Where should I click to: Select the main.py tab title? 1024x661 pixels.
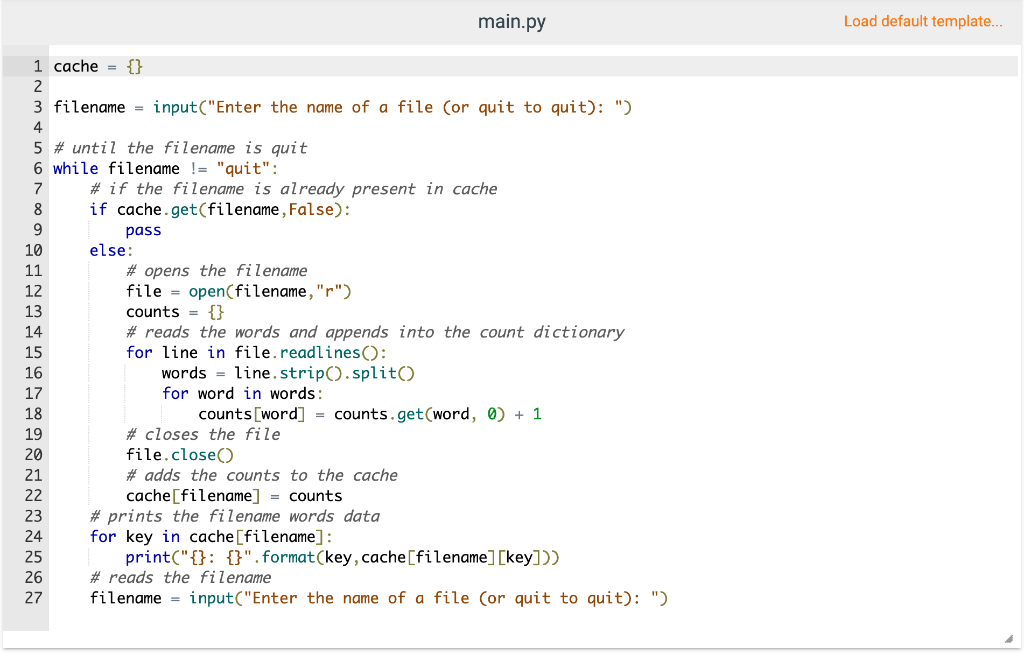(x=511, y=21)
